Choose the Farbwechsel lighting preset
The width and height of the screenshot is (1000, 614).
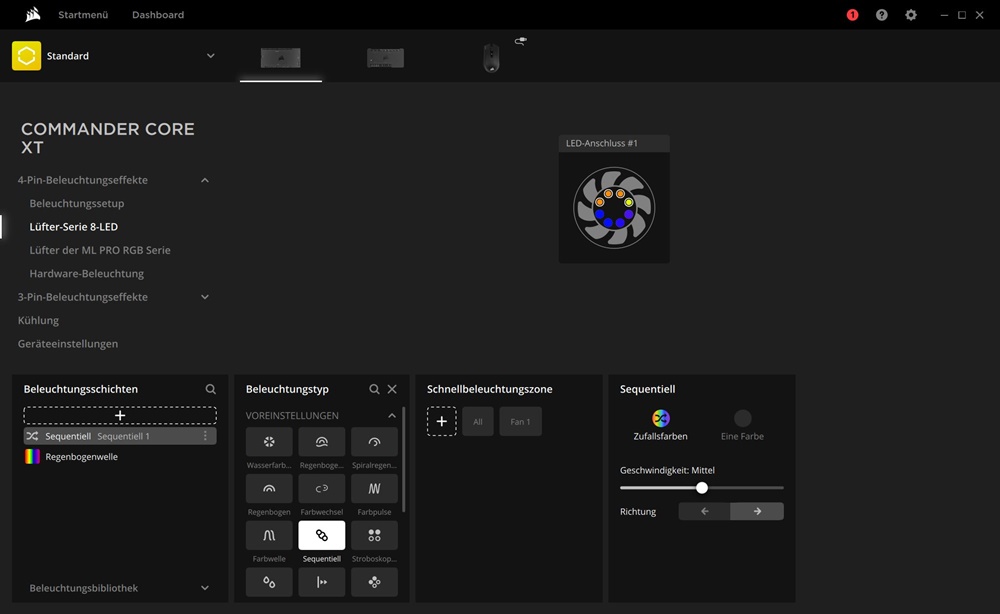tap(321, 488)
